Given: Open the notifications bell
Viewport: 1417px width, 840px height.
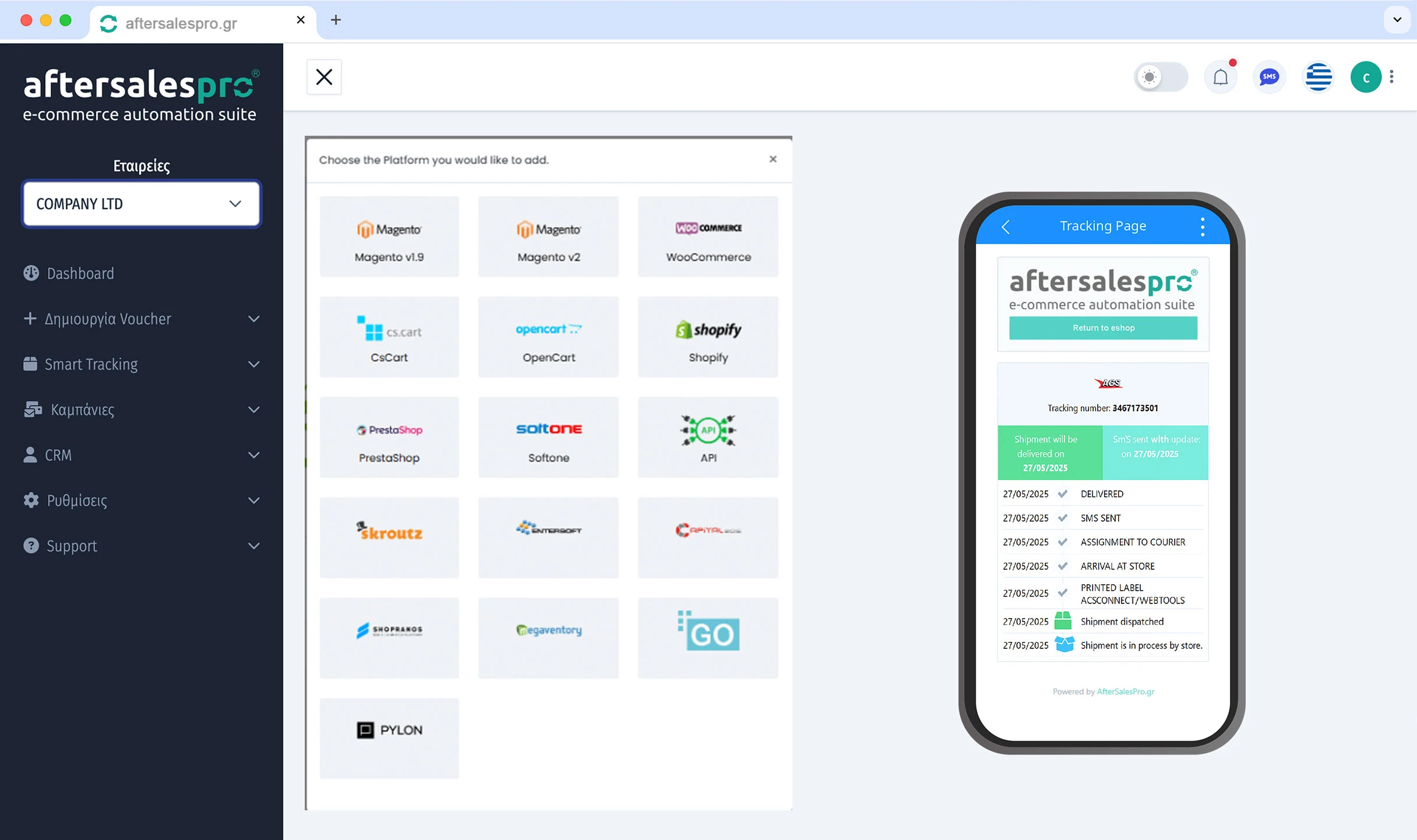Looking at the screenshot, I should [x=1221, y=77].
